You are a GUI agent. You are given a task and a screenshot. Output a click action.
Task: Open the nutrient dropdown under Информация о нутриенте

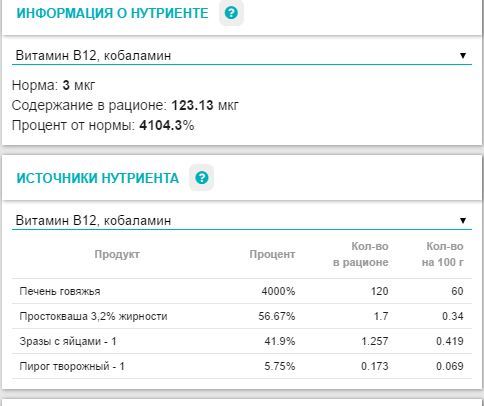(x=242, y=55)
